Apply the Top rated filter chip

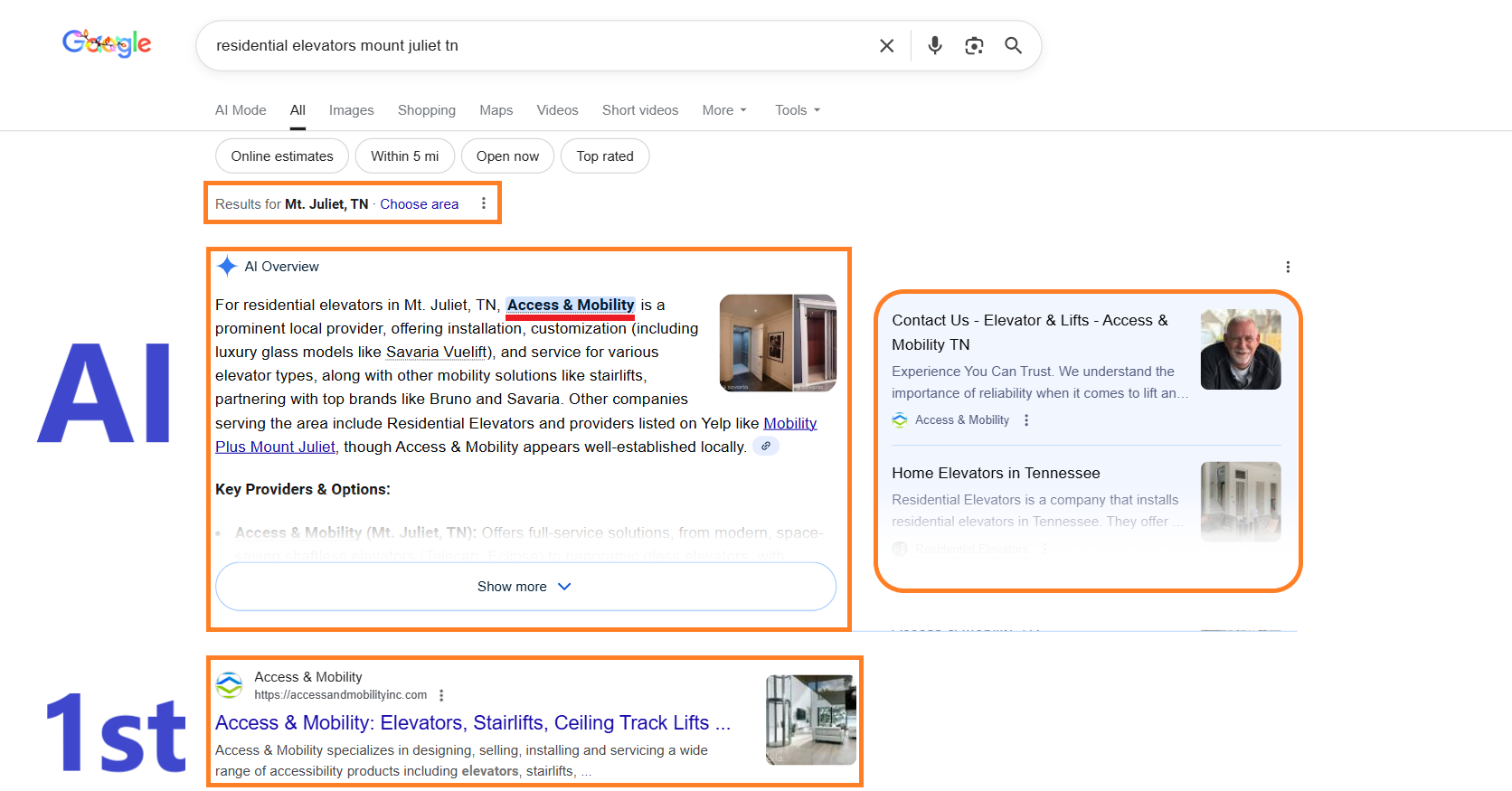pos(605,156)
